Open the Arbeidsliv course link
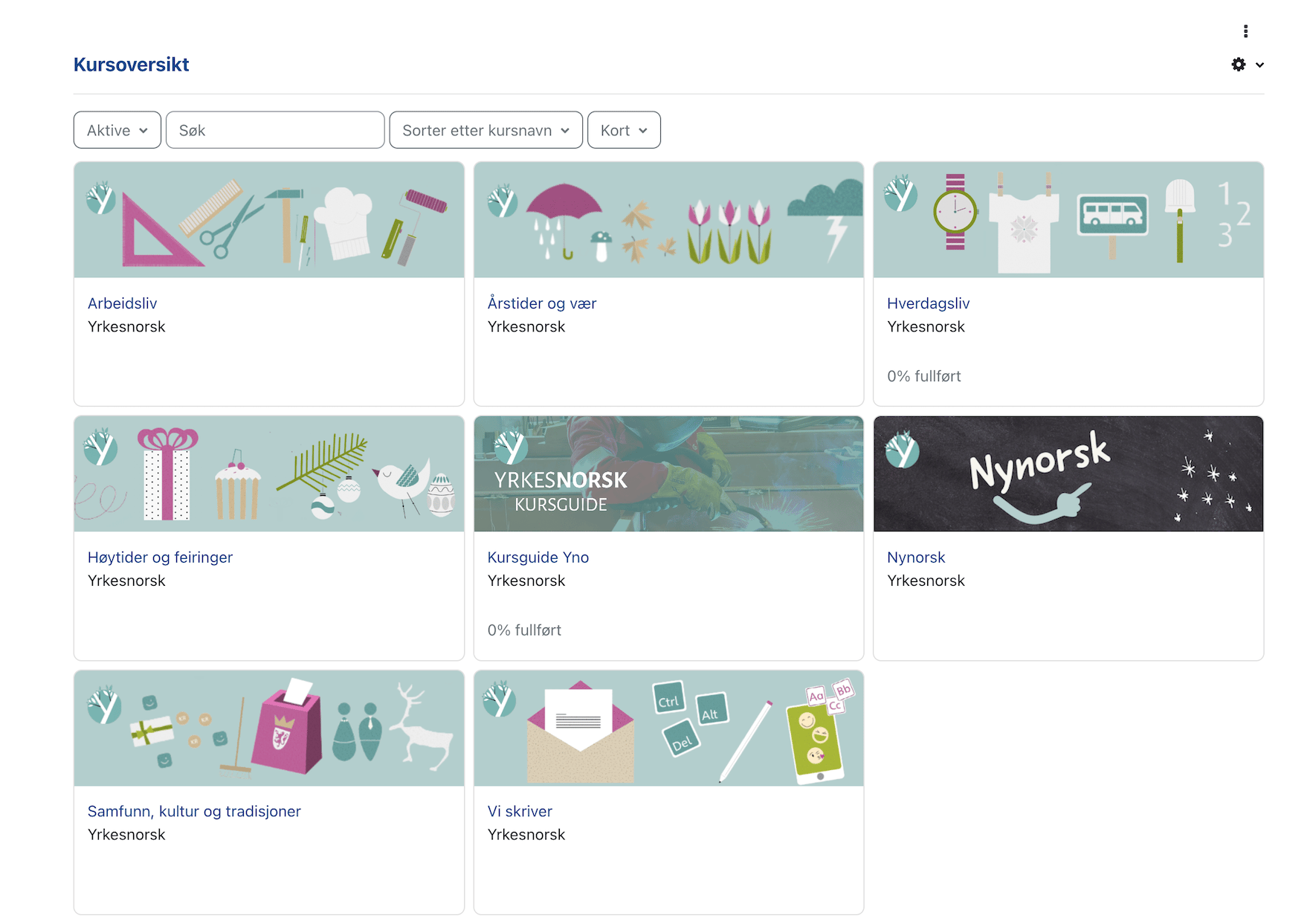The height and width of the screenshot is (924, 1313). pos(123,303)
